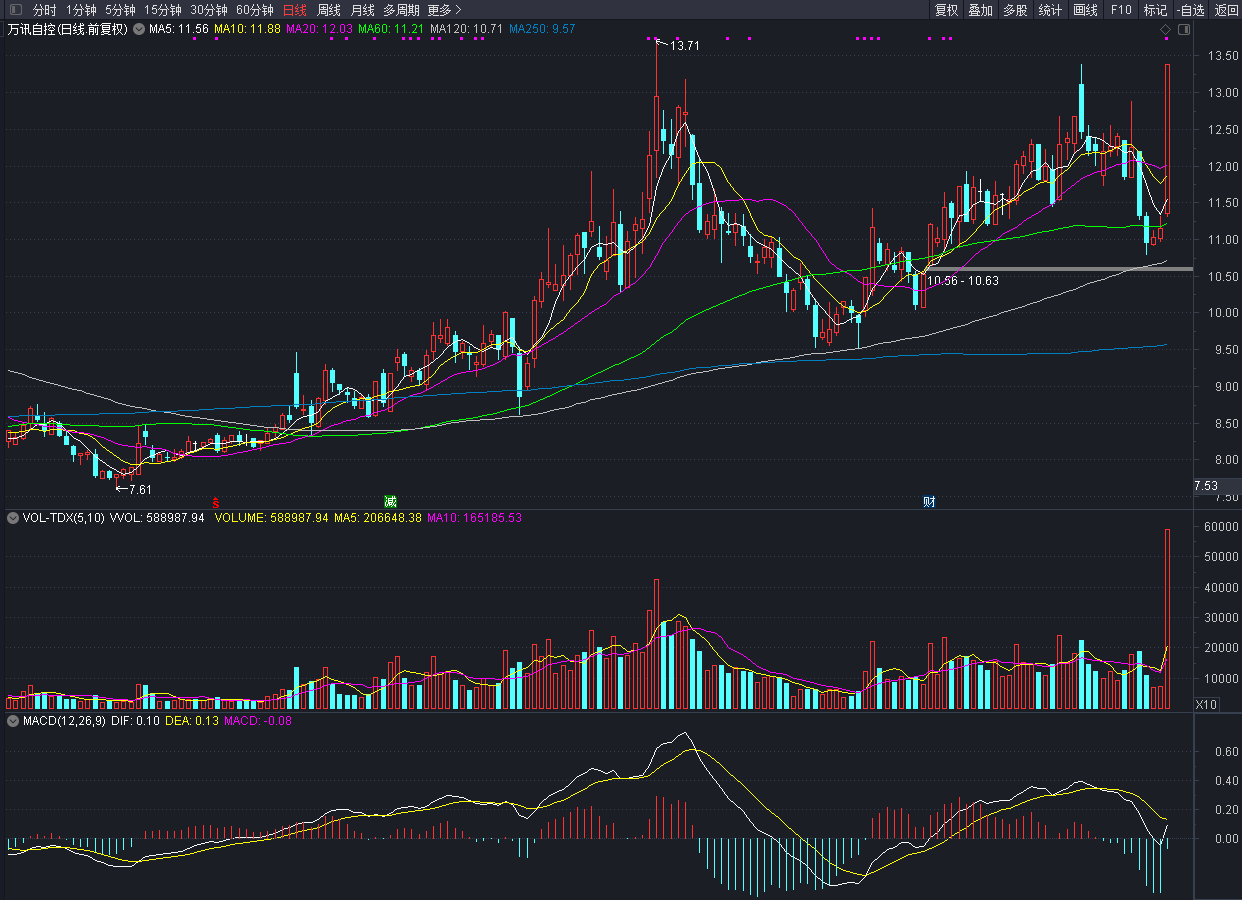Open the 更多 more periods expander
Viewport: 1242px width, 900px height.
click(444, 10)
